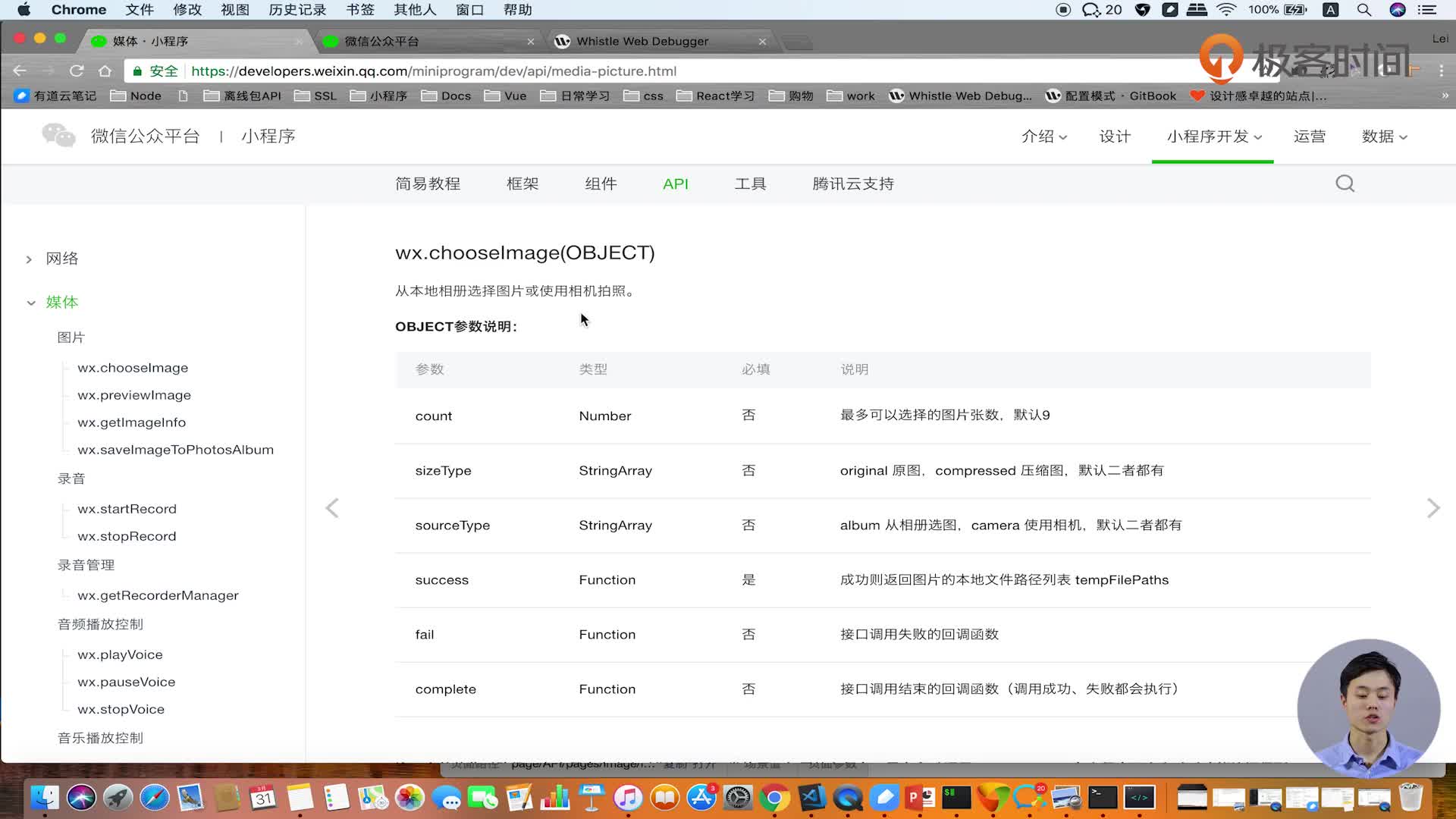
Task: Open wx.previewImage in sidebar
Action: click(x=134, y=395)
